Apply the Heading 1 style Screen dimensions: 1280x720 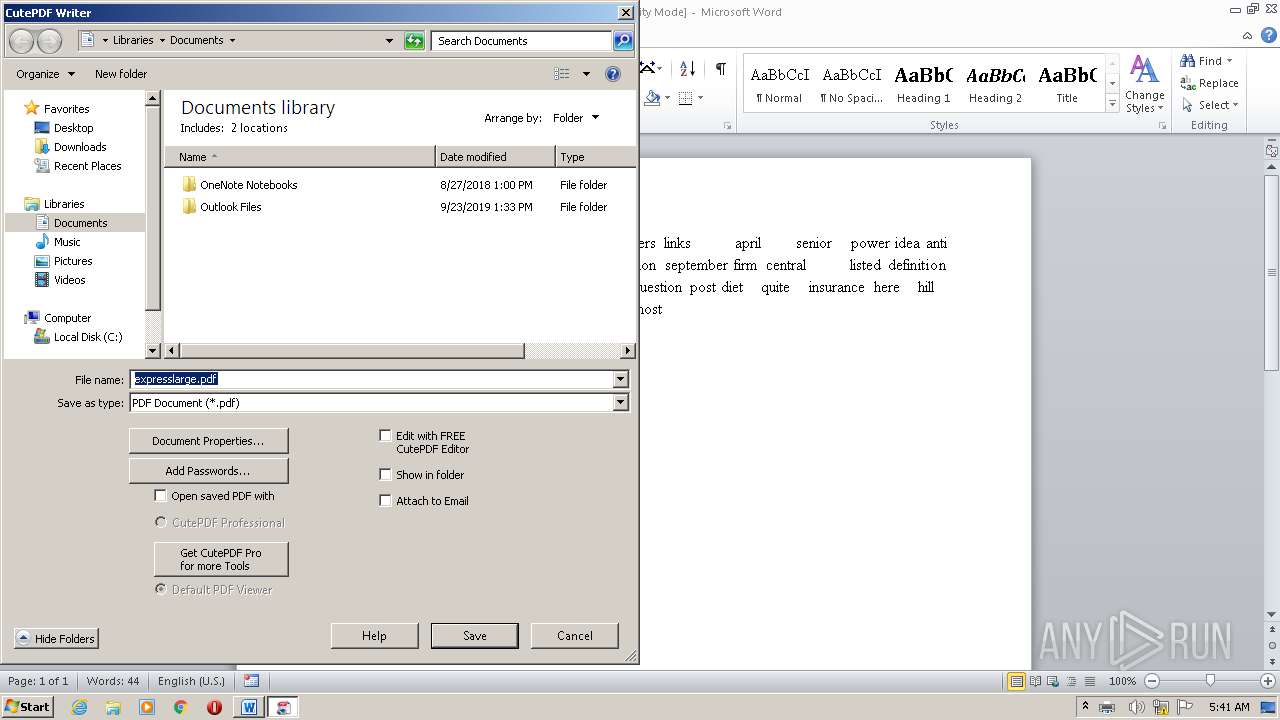[x=923, y=83]
